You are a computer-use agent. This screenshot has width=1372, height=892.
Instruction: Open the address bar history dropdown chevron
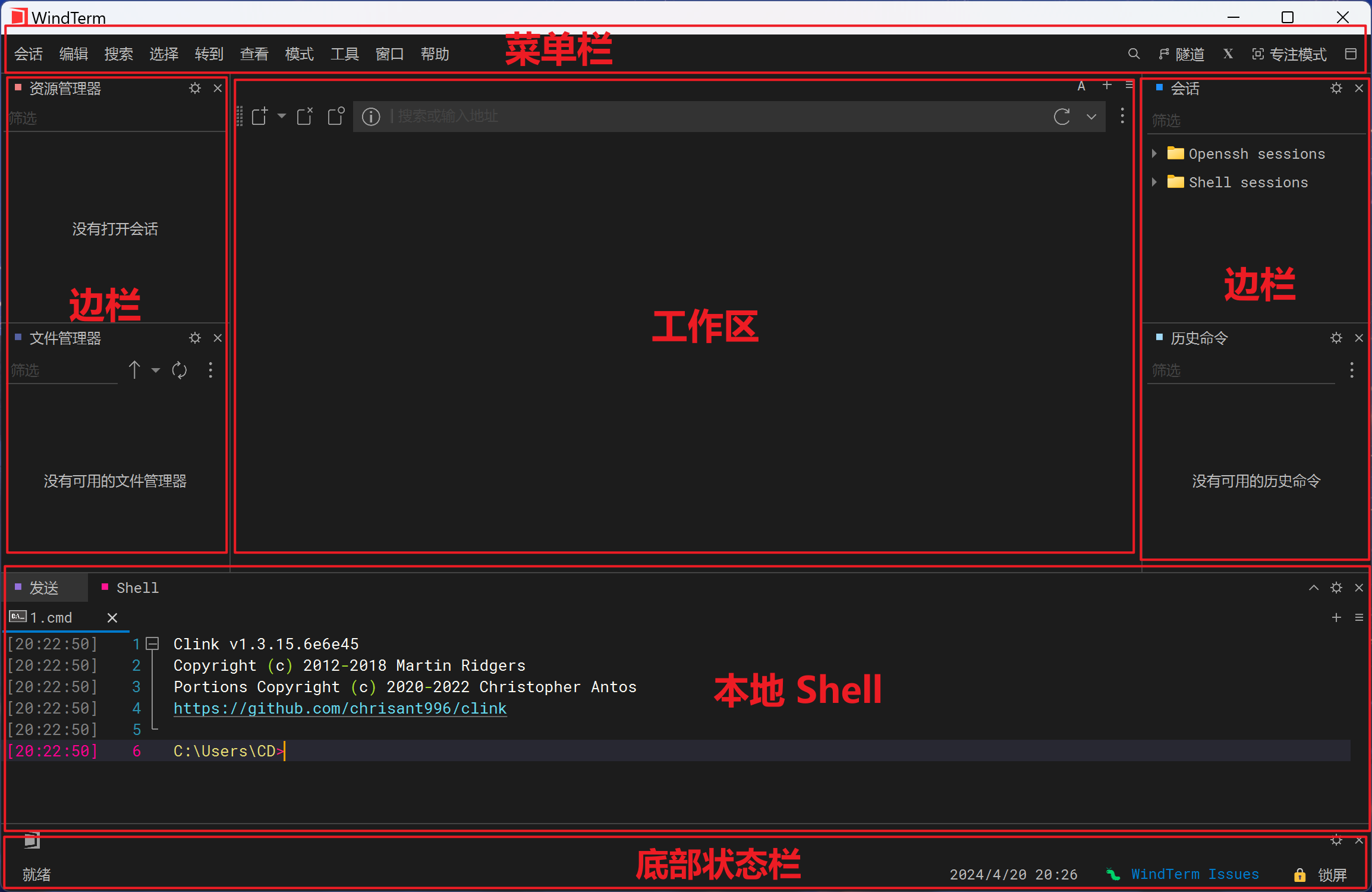click(1091, 117)
